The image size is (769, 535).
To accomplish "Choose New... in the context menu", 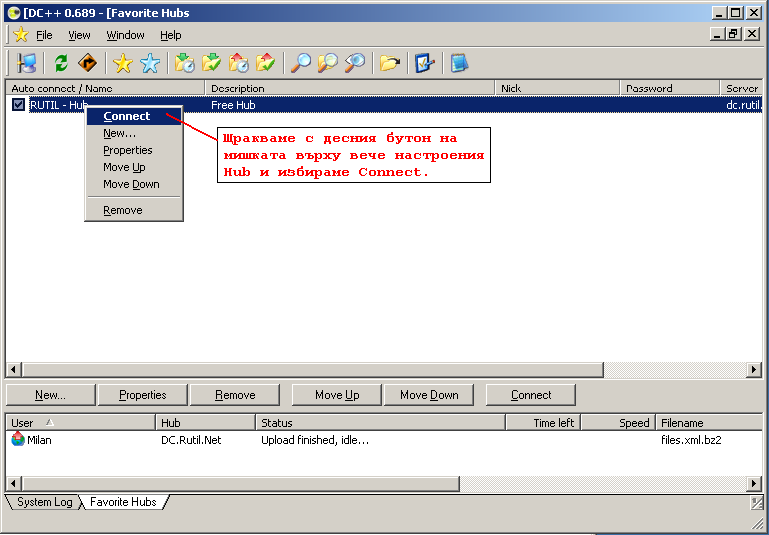I will [134, 133].
